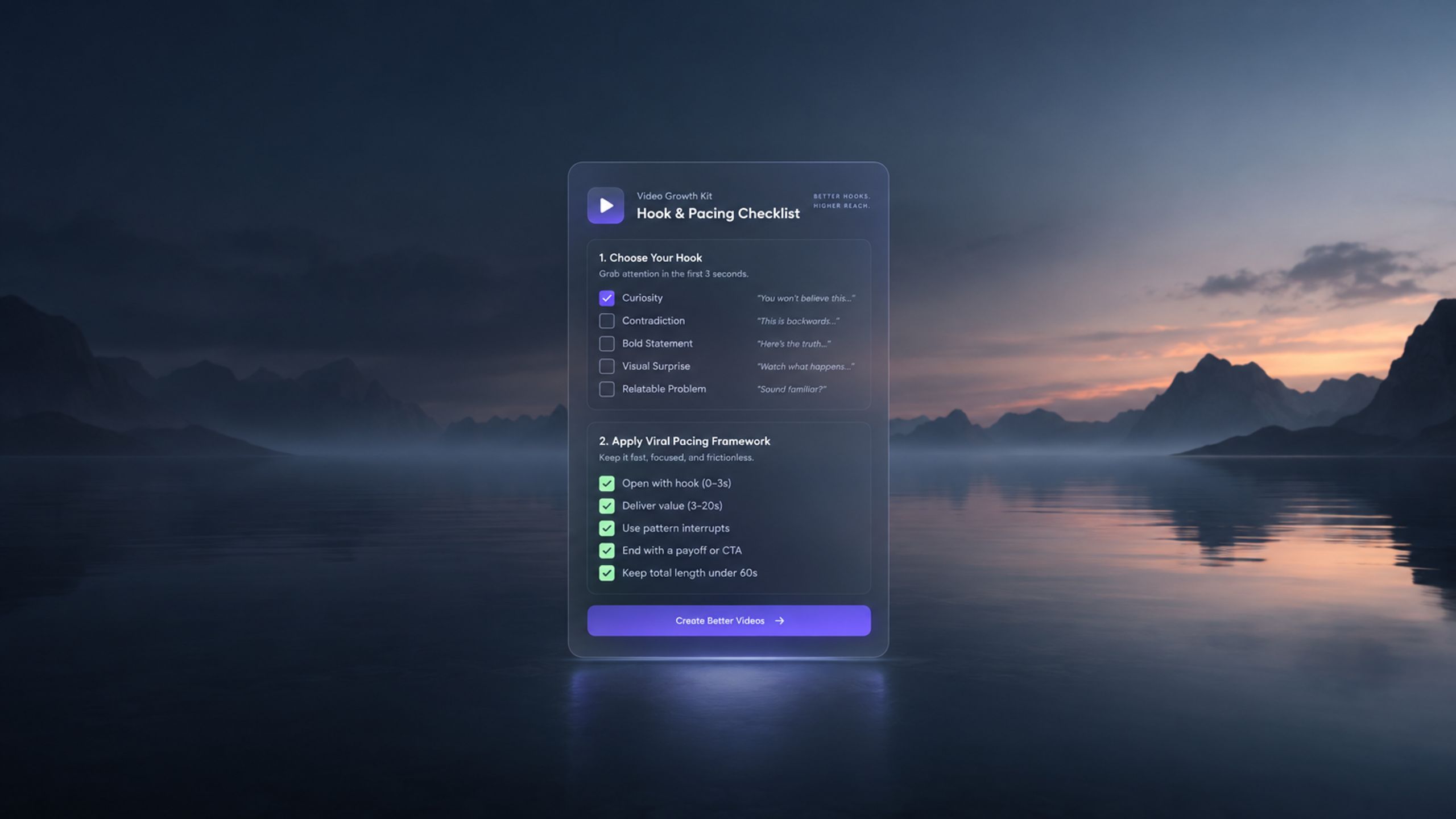Click the Curiosity label text
Screen dimensions: 1456x819
(642, 298)
